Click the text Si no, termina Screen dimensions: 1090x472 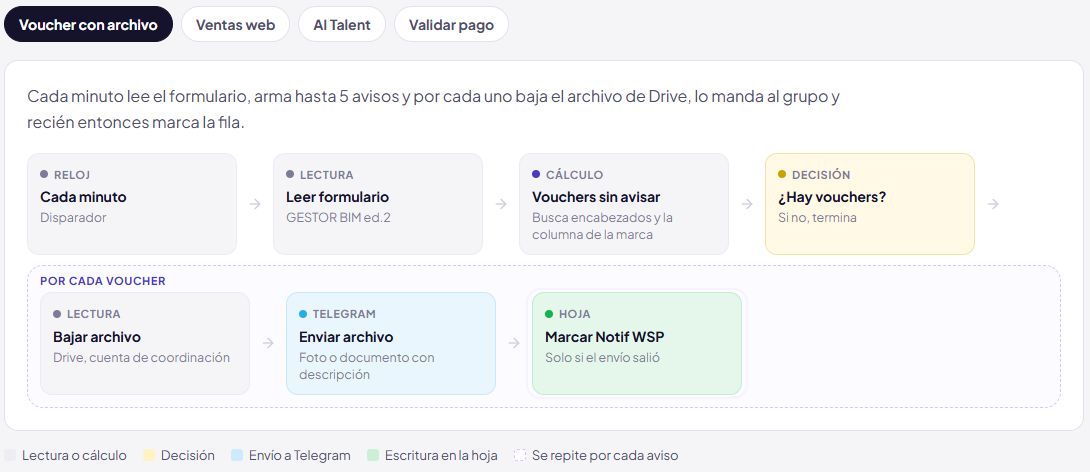coord(818,218)
